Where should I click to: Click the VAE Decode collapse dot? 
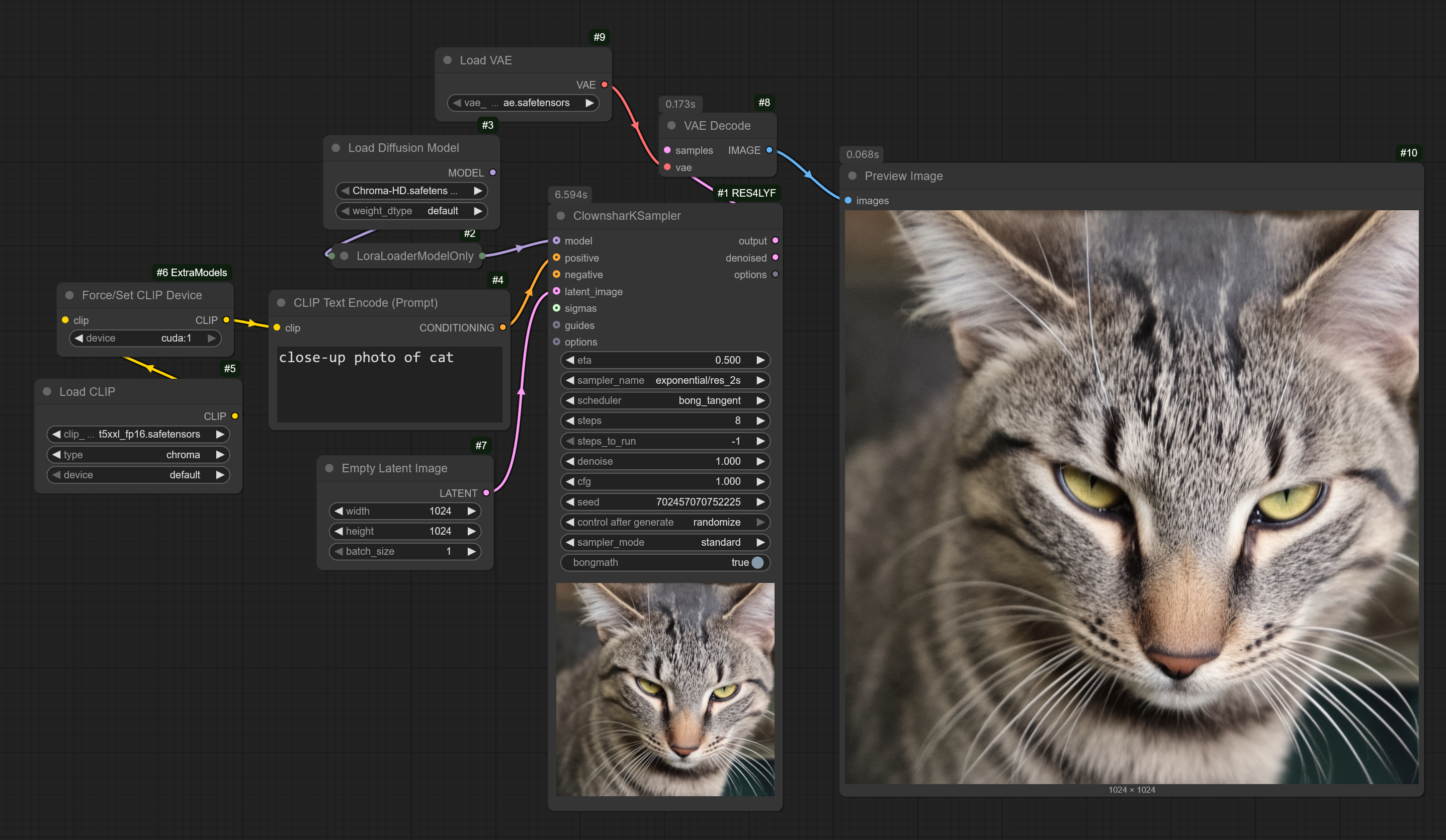671,126
